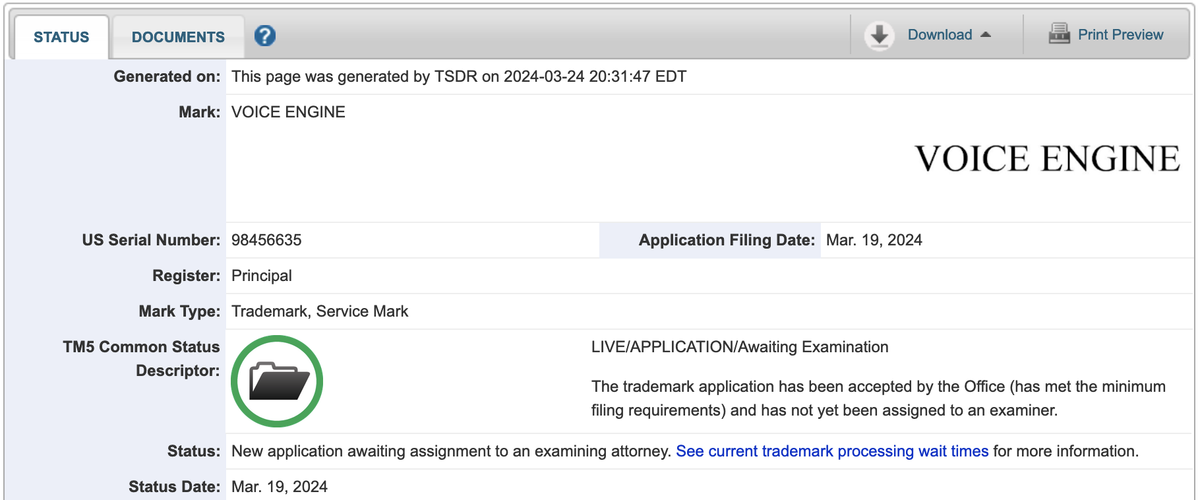1200x500 pixels.
Task: Click the green circled folder status icon
Action: point(277,381)
